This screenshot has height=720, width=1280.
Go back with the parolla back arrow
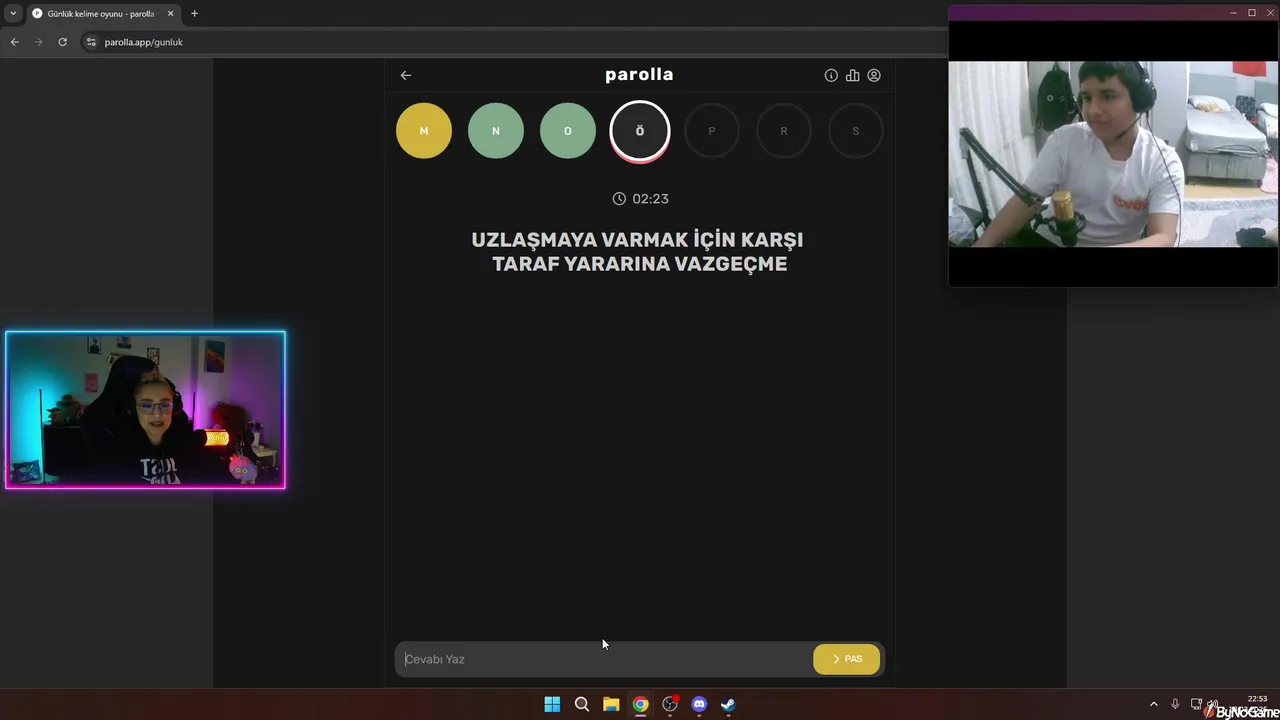(x=406, y=75)
